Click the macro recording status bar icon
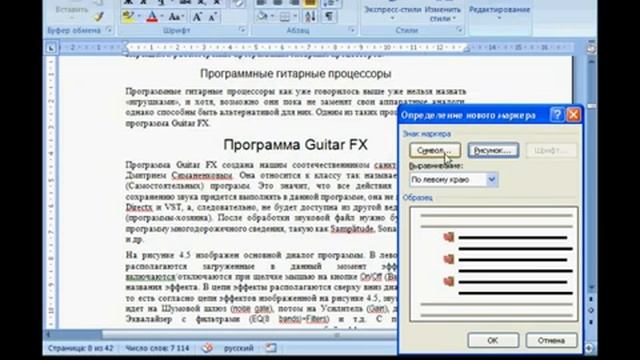640x360 pixels. (271, 348)
